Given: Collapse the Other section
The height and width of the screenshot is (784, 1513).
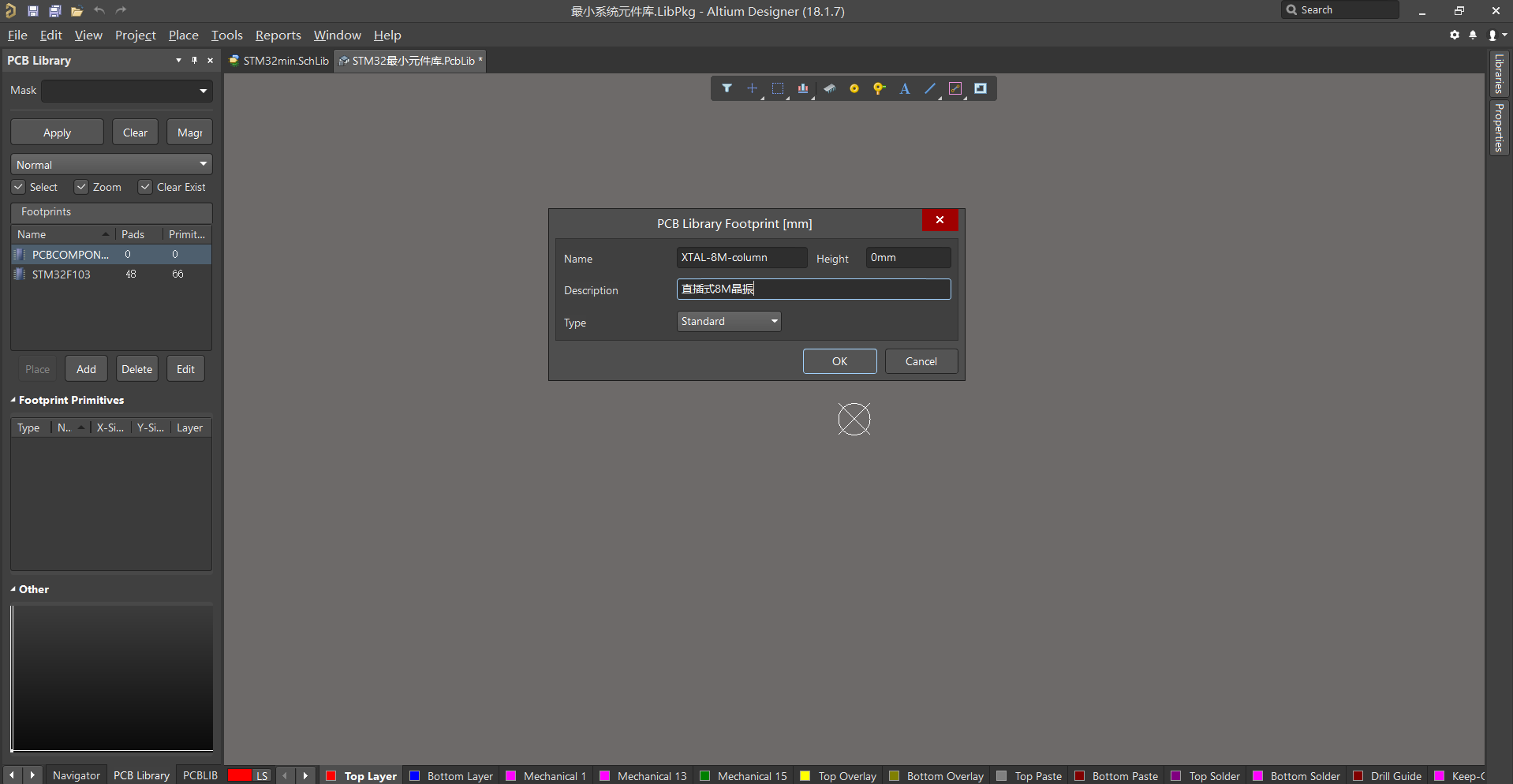Looking at the screenshot, I should (13, 589).
